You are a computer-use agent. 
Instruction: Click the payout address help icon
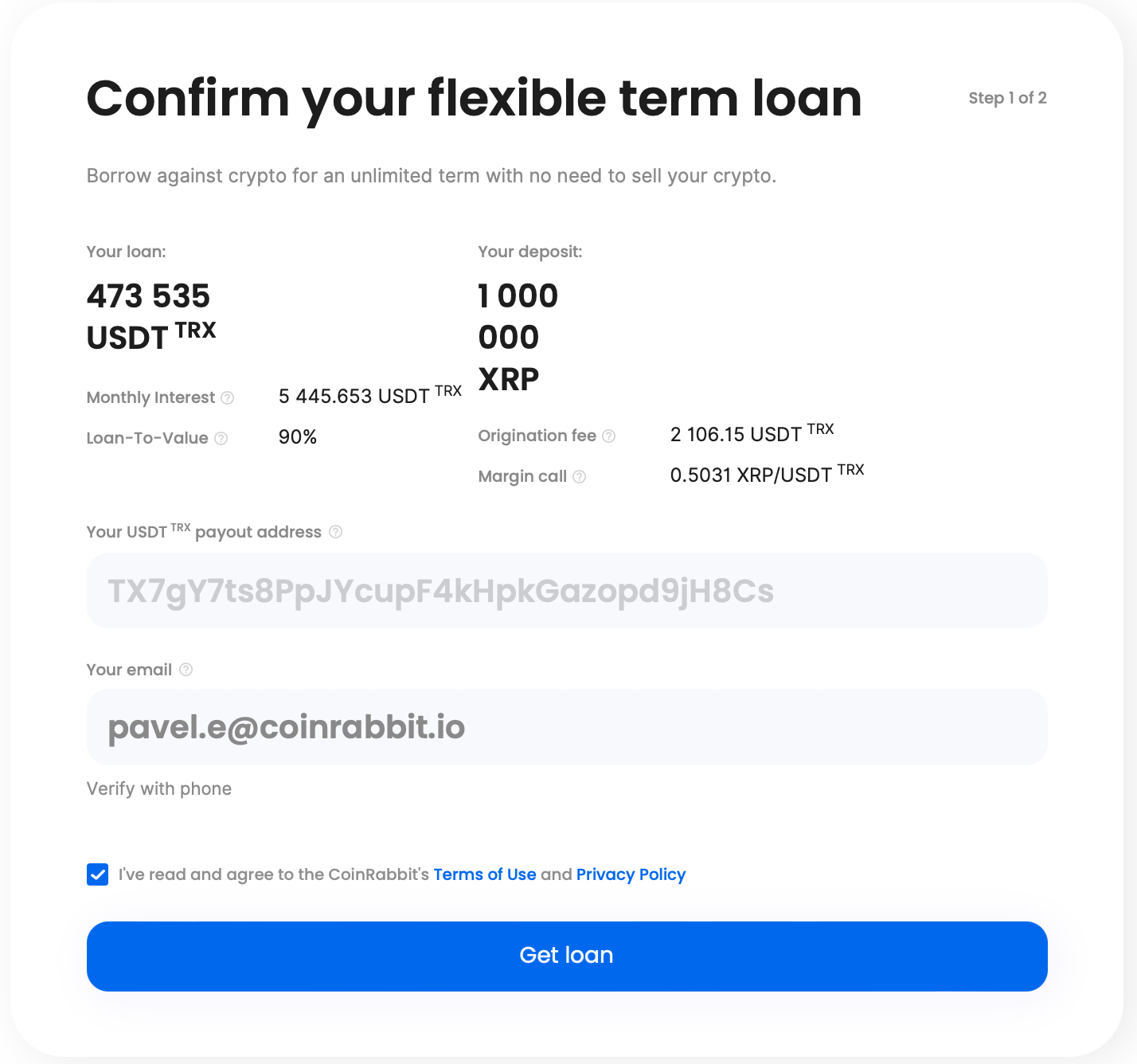tap(336, 532)
